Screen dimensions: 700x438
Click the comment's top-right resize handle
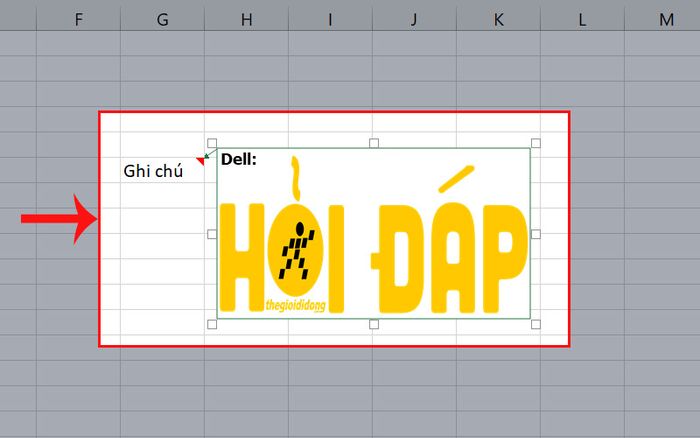coord(536,143)
